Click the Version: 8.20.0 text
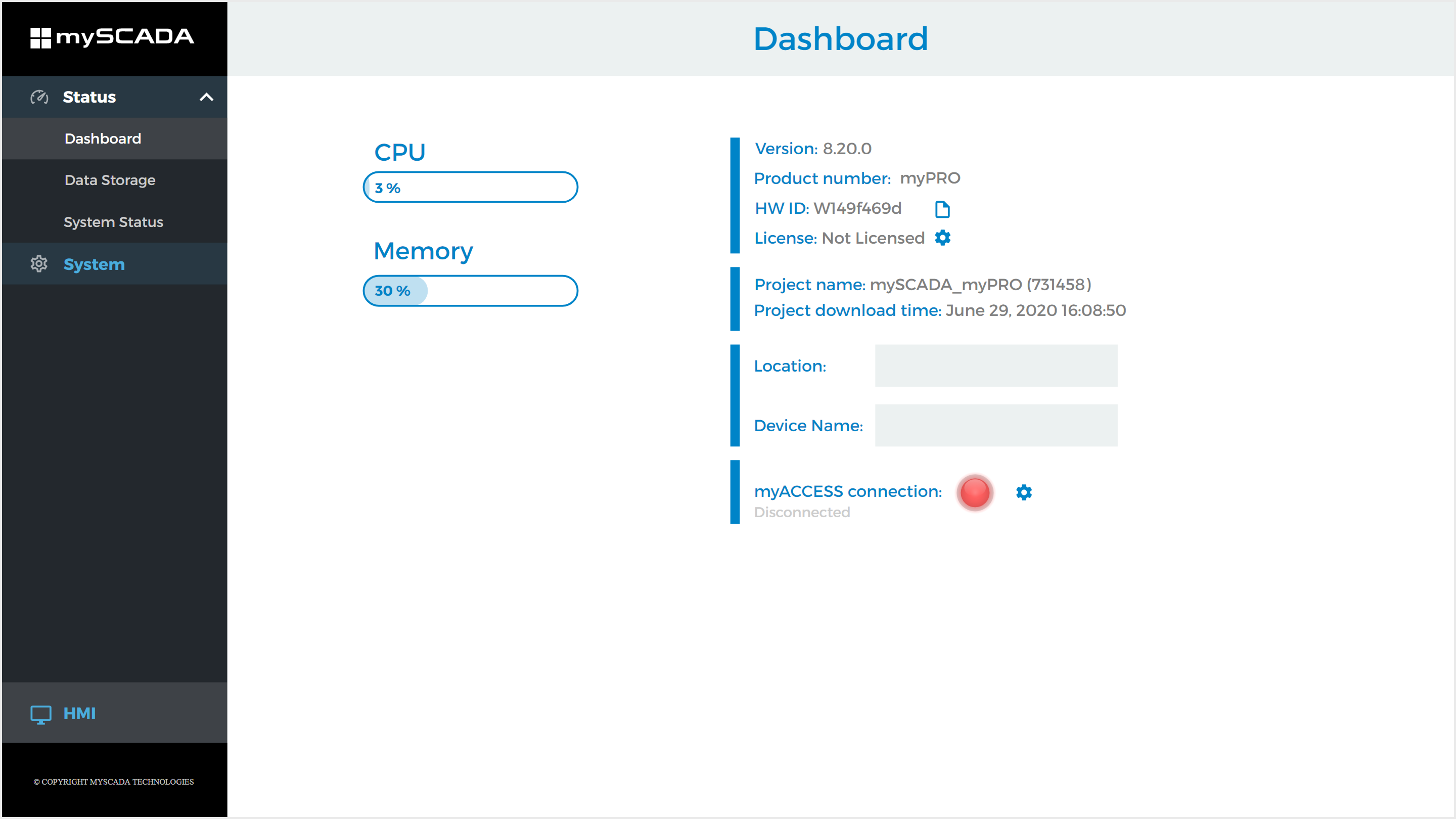 [x=813, y=149]
